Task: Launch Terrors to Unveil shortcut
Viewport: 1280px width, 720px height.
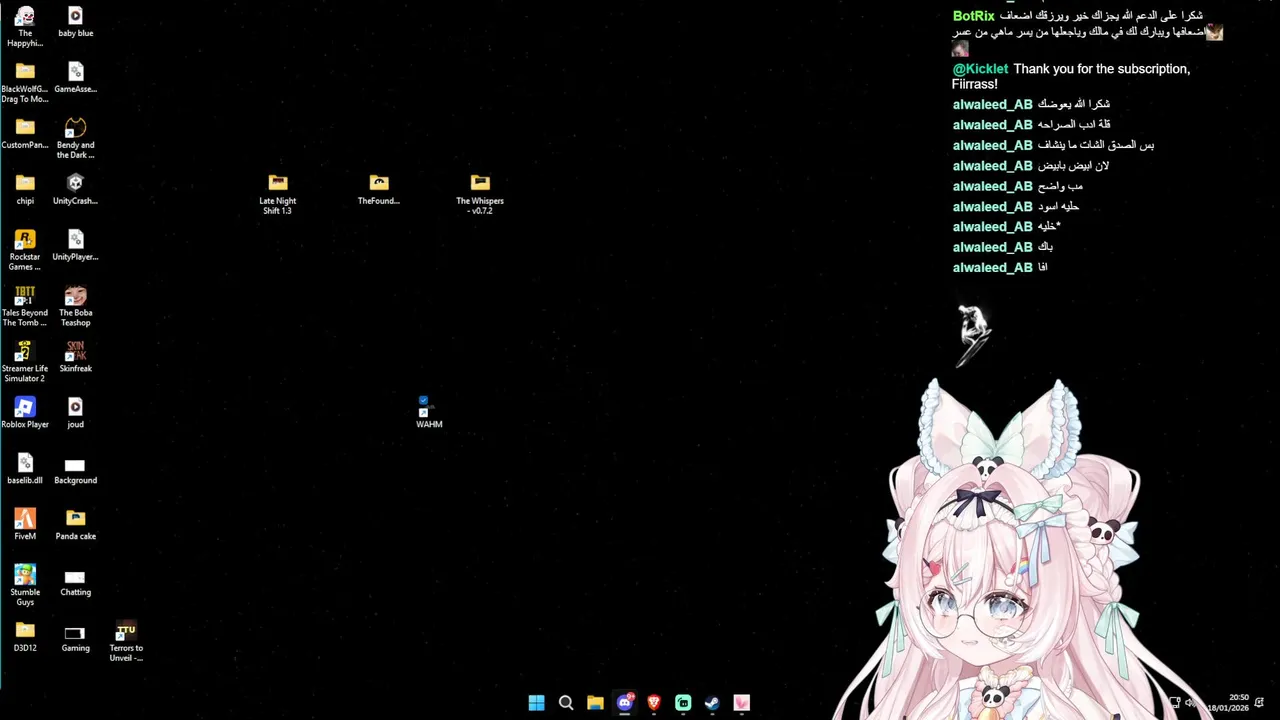Action: (x=126, y=643)
